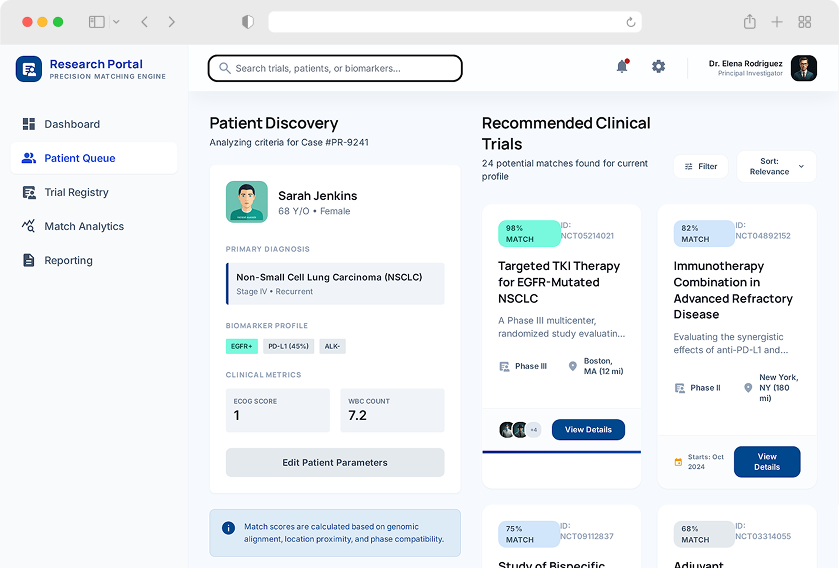Go forward with the browser arrow

tap(172, 22)
